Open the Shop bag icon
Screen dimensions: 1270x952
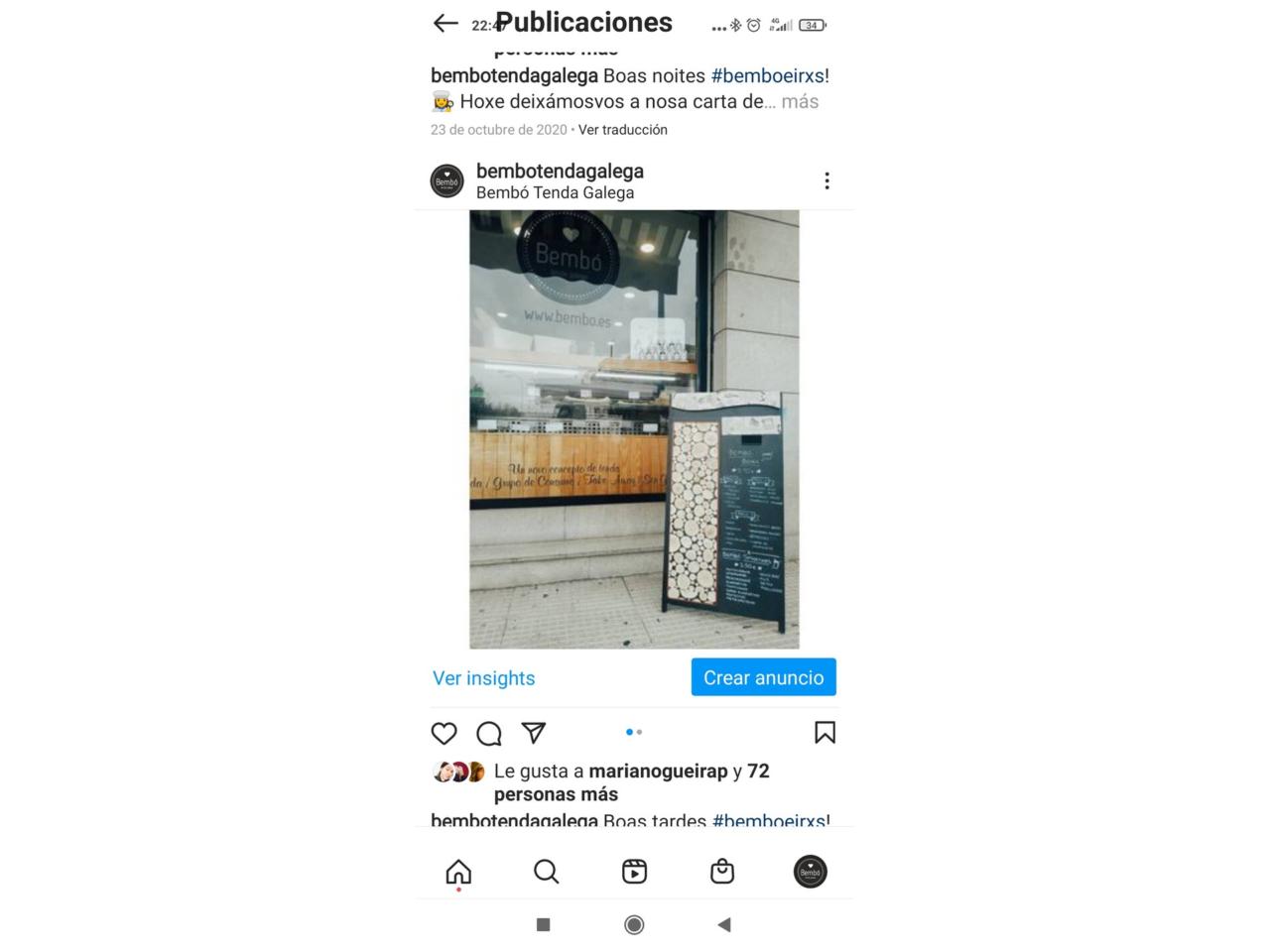tap(722, 871)
